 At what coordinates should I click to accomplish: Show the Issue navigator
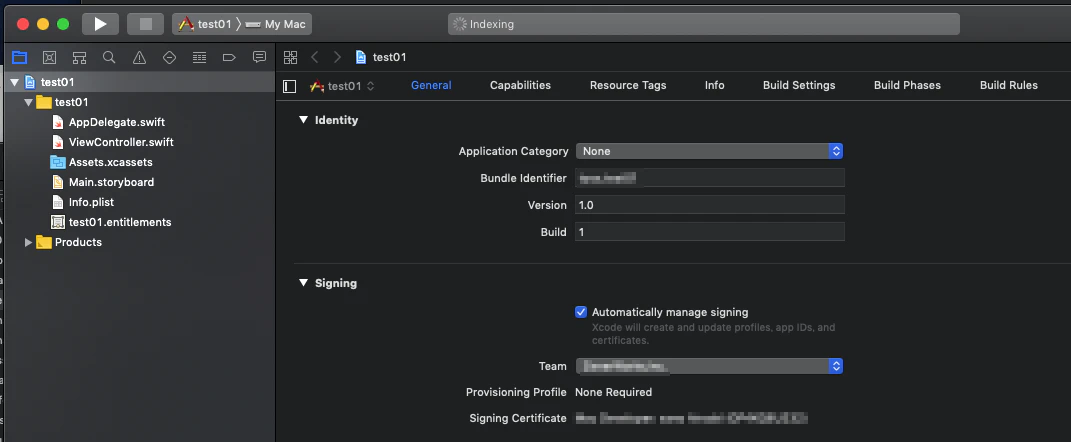(x=139, y=57)
